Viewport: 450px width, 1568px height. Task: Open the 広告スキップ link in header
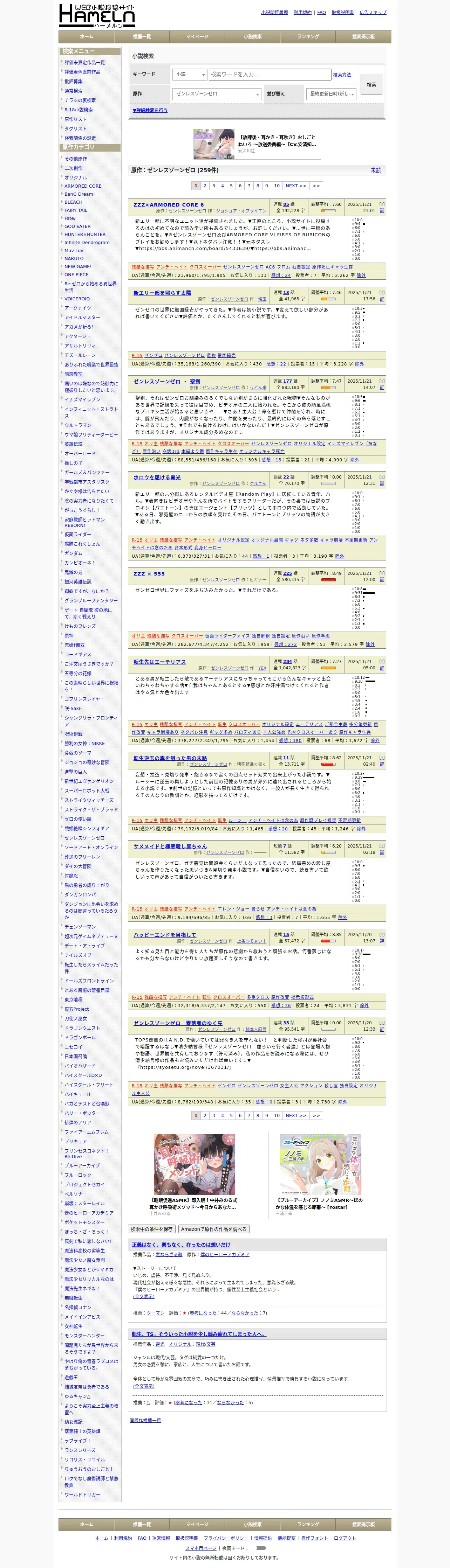tap(373, 12)
